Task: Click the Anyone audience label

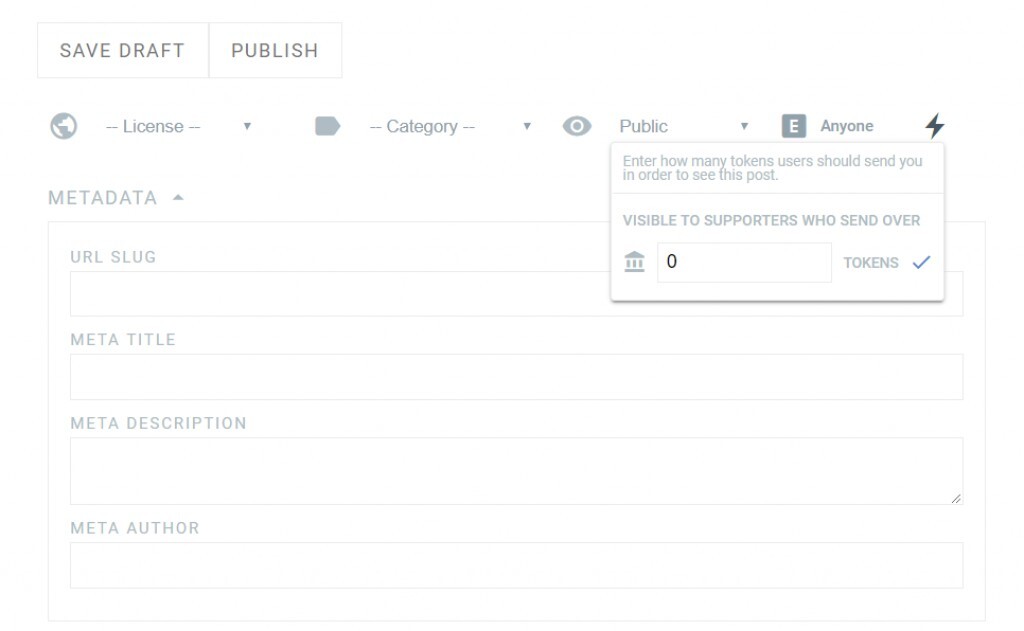Action: coord(847,126)
